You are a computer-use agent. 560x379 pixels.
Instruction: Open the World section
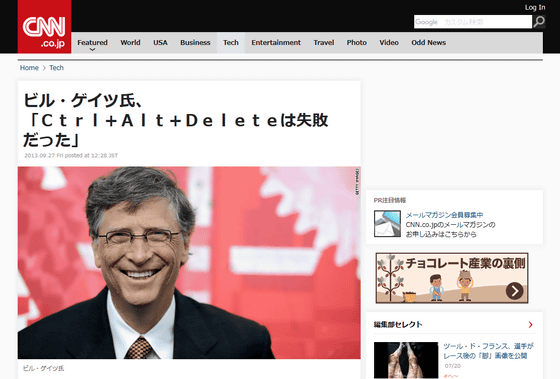coord(130,43)
